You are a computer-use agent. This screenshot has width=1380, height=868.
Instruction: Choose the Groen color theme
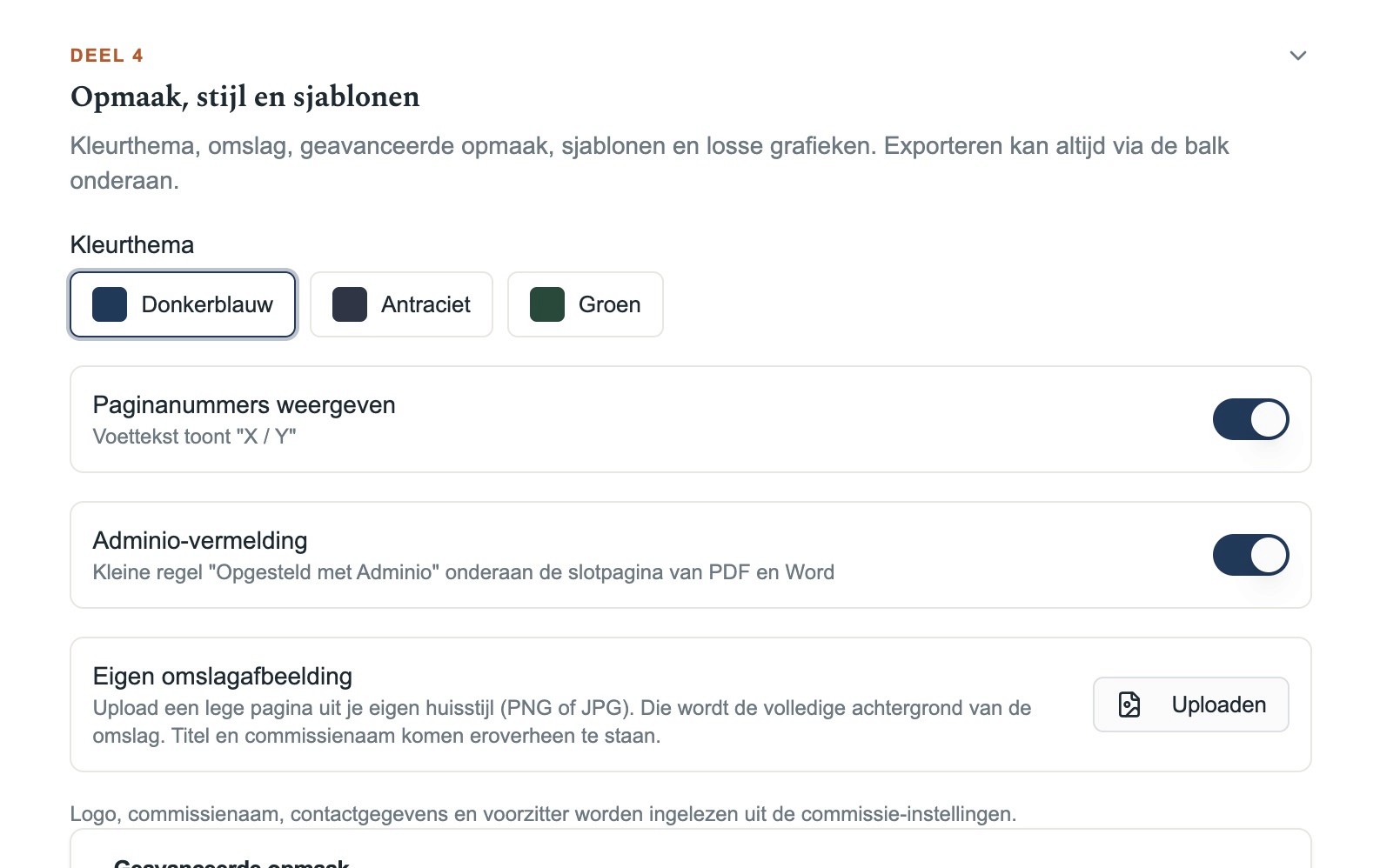[586, 304]
